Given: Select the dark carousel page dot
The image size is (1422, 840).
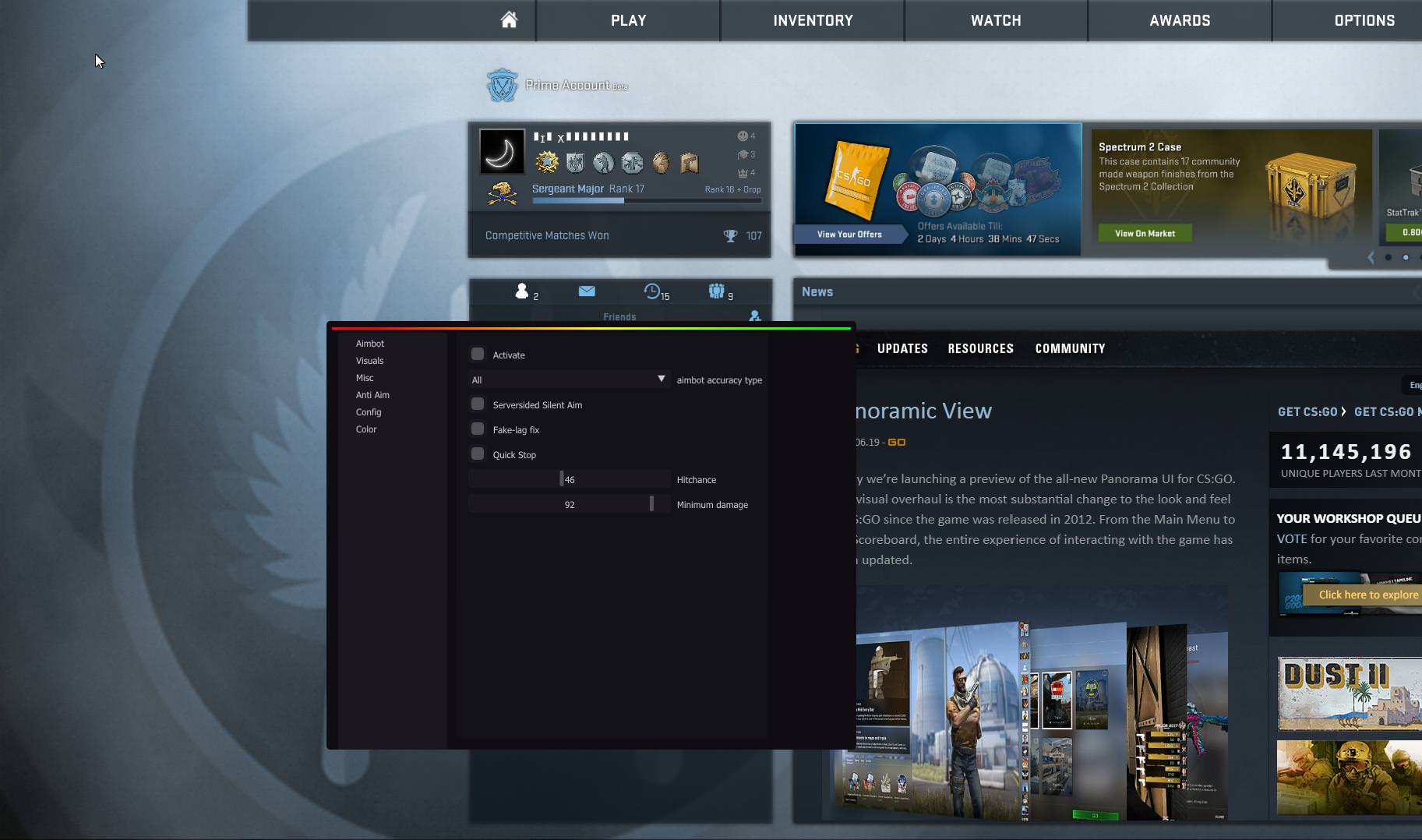Looking at the screenshot, I should (x=1388, y=257).
